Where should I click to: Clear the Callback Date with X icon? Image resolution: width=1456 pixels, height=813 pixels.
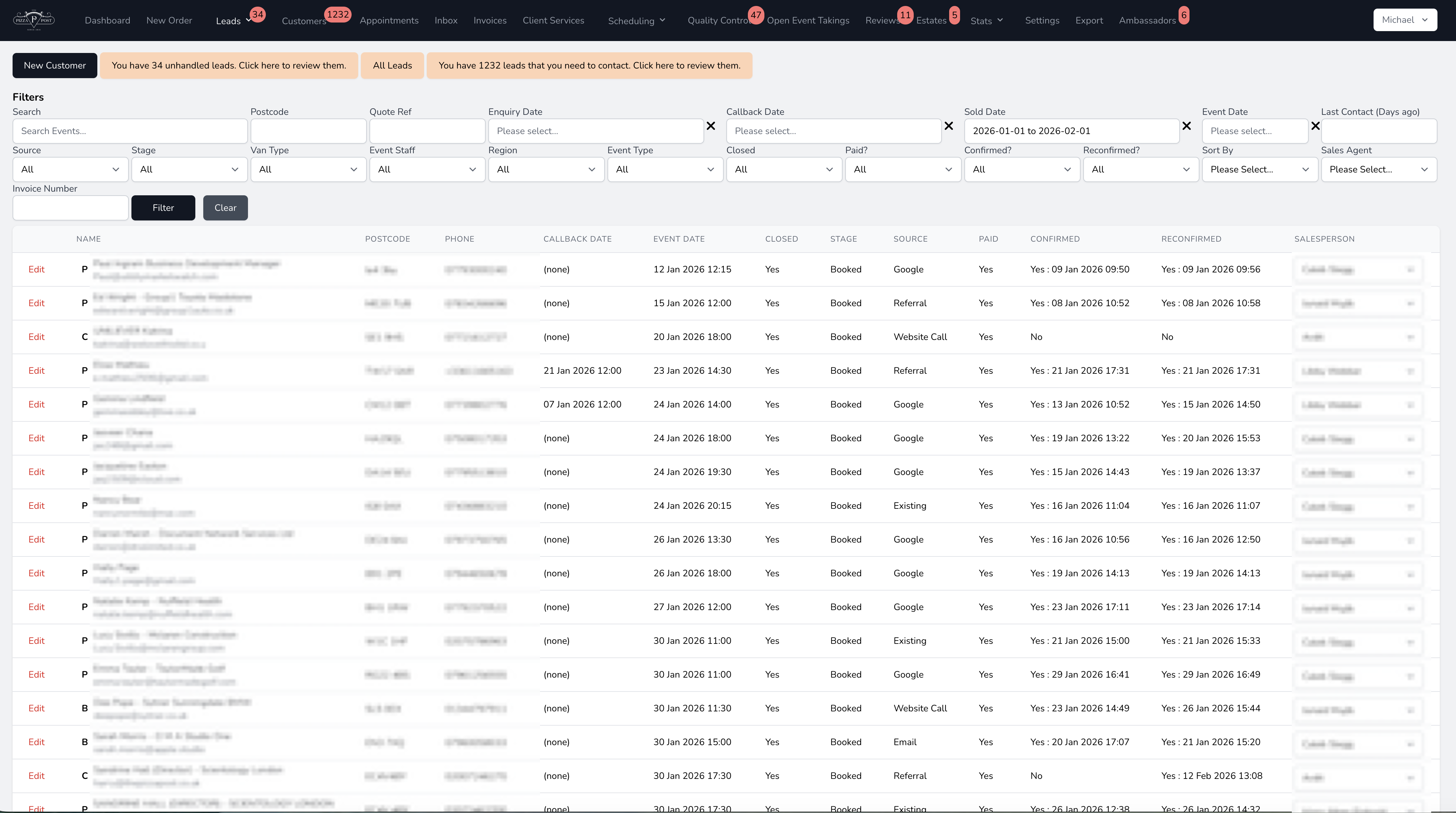pyautogui.click(x=949, y=126)
